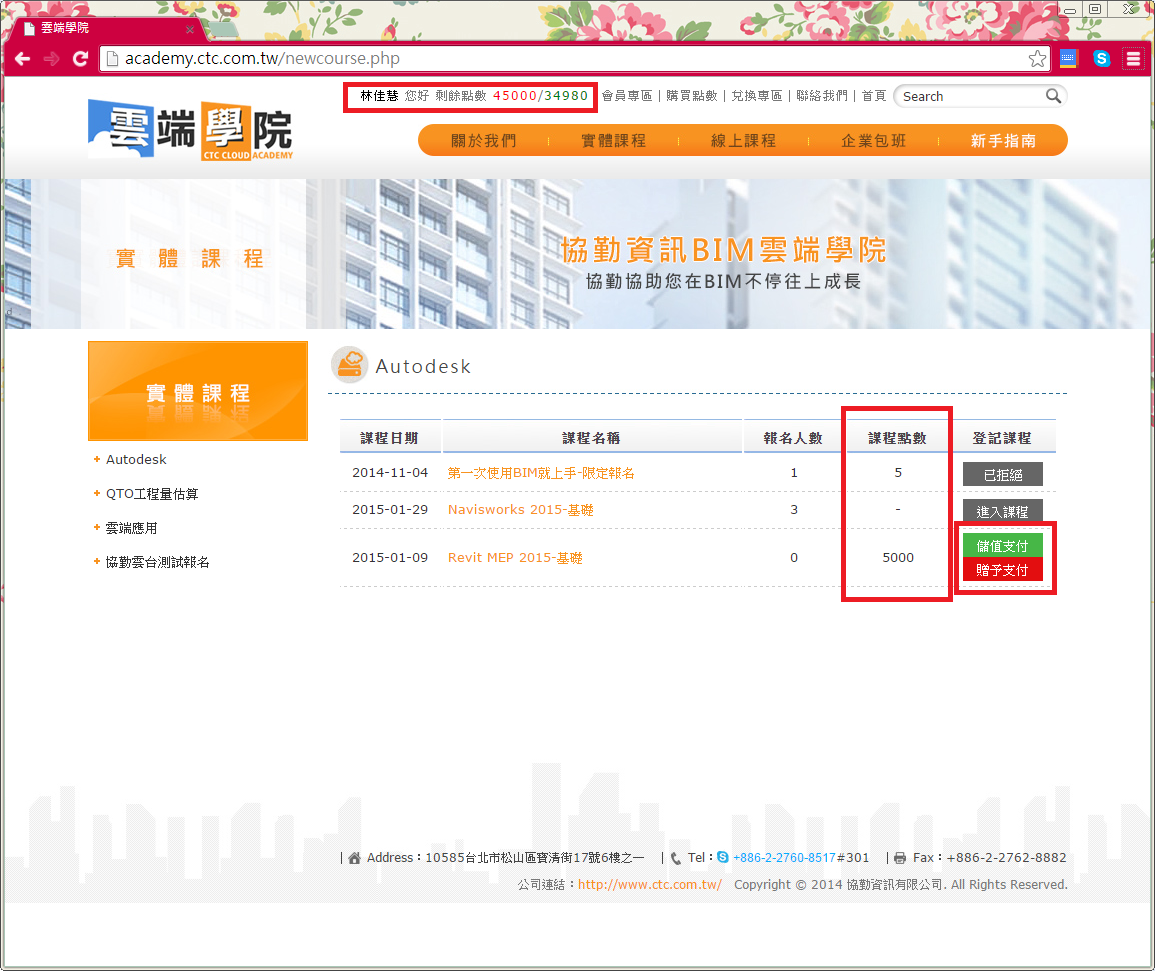Screen dimensions: 1155x971
Task: Open the 關於我們 menu
Action: [x=483, y=141]
